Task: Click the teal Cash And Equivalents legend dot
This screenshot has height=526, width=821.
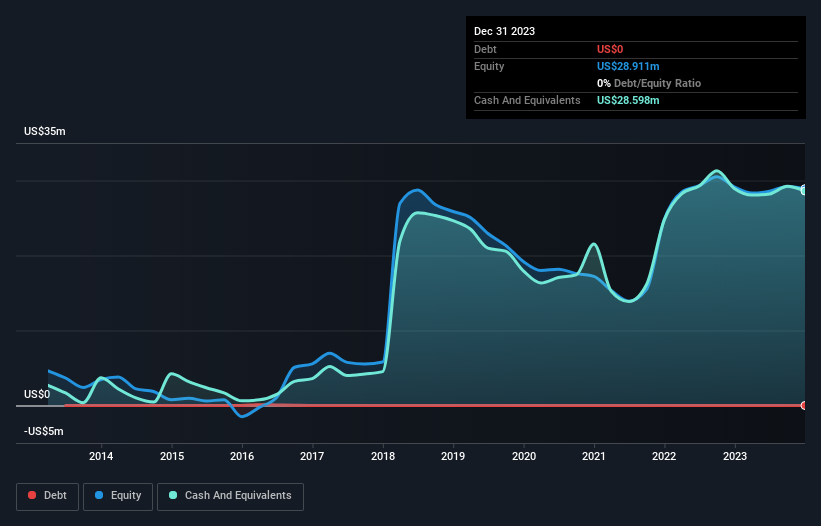Action: click(x=173, y=495)
